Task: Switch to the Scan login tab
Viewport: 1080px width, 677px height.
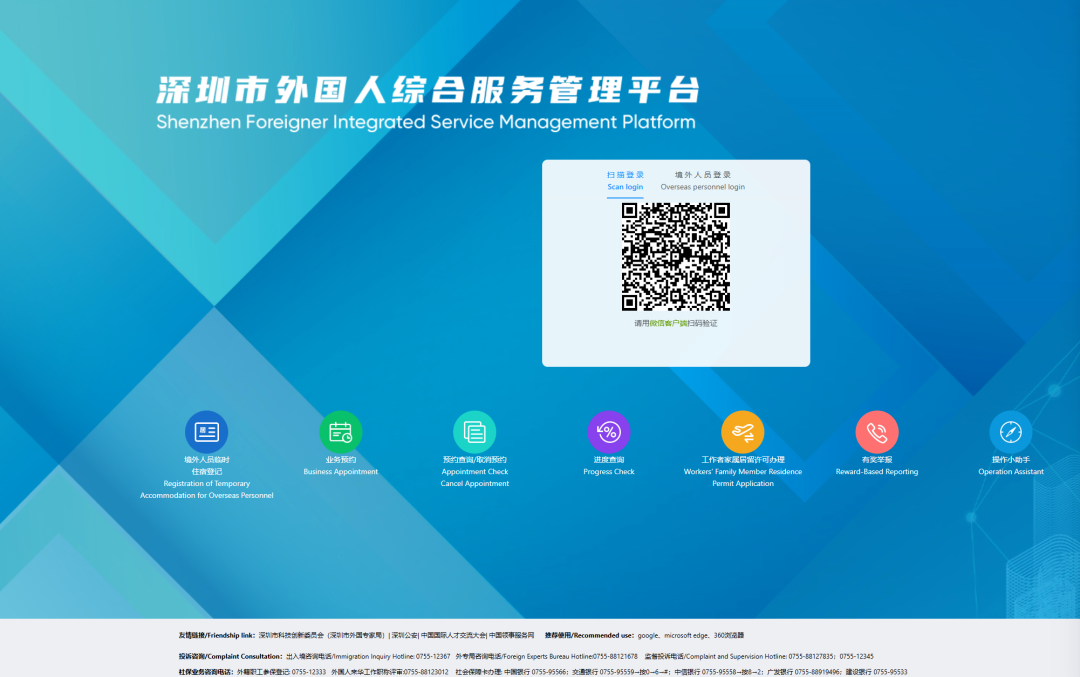Action: pos(625,181)
